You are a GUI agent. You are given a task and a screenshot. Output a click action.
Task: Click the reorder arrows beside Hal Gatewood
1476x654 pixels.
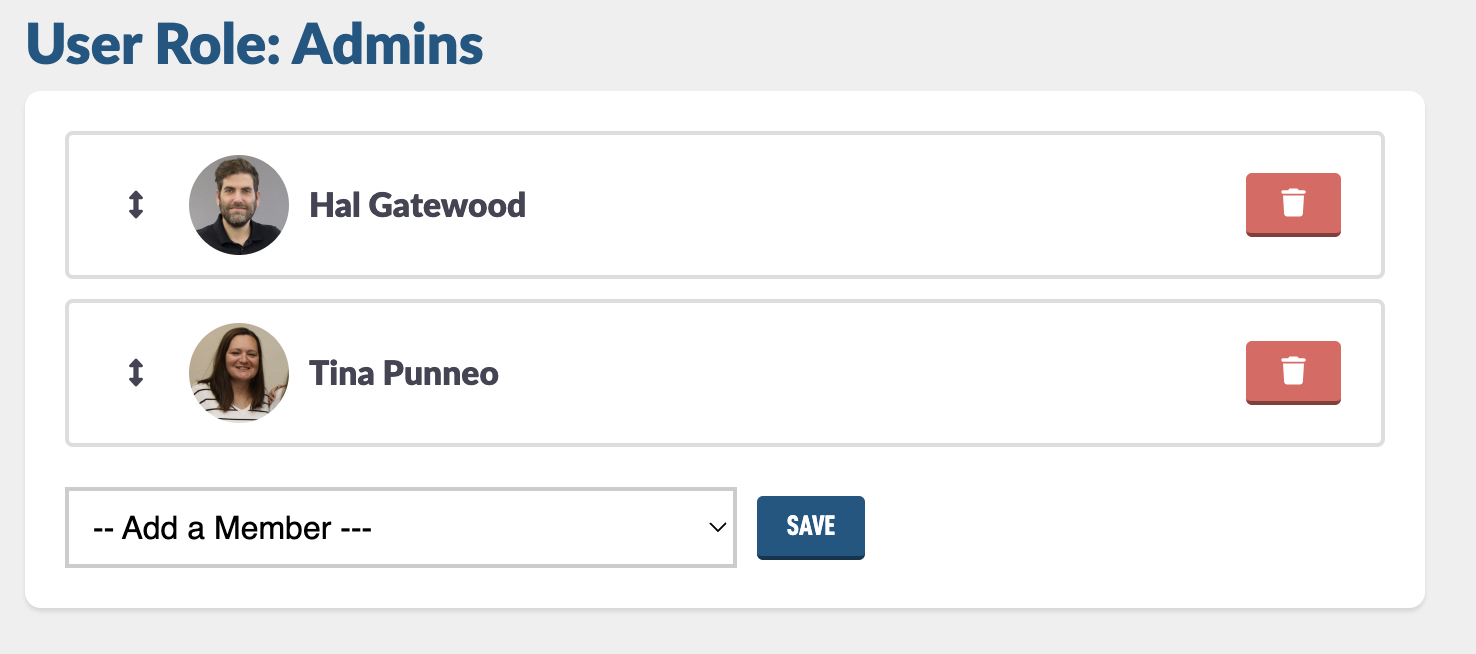pos(136,205)
